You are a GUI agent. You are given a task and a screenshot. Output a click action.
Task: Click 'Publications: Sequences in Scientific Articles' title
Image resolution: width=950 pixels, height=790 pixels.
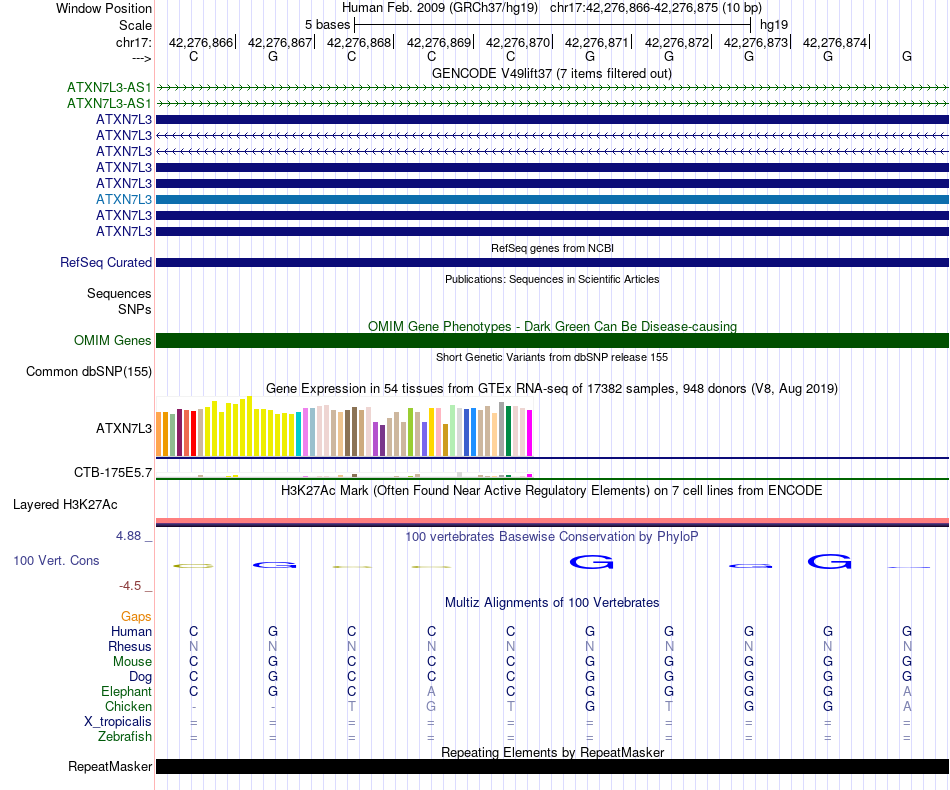pyautogui.click(x=552, y=279)
